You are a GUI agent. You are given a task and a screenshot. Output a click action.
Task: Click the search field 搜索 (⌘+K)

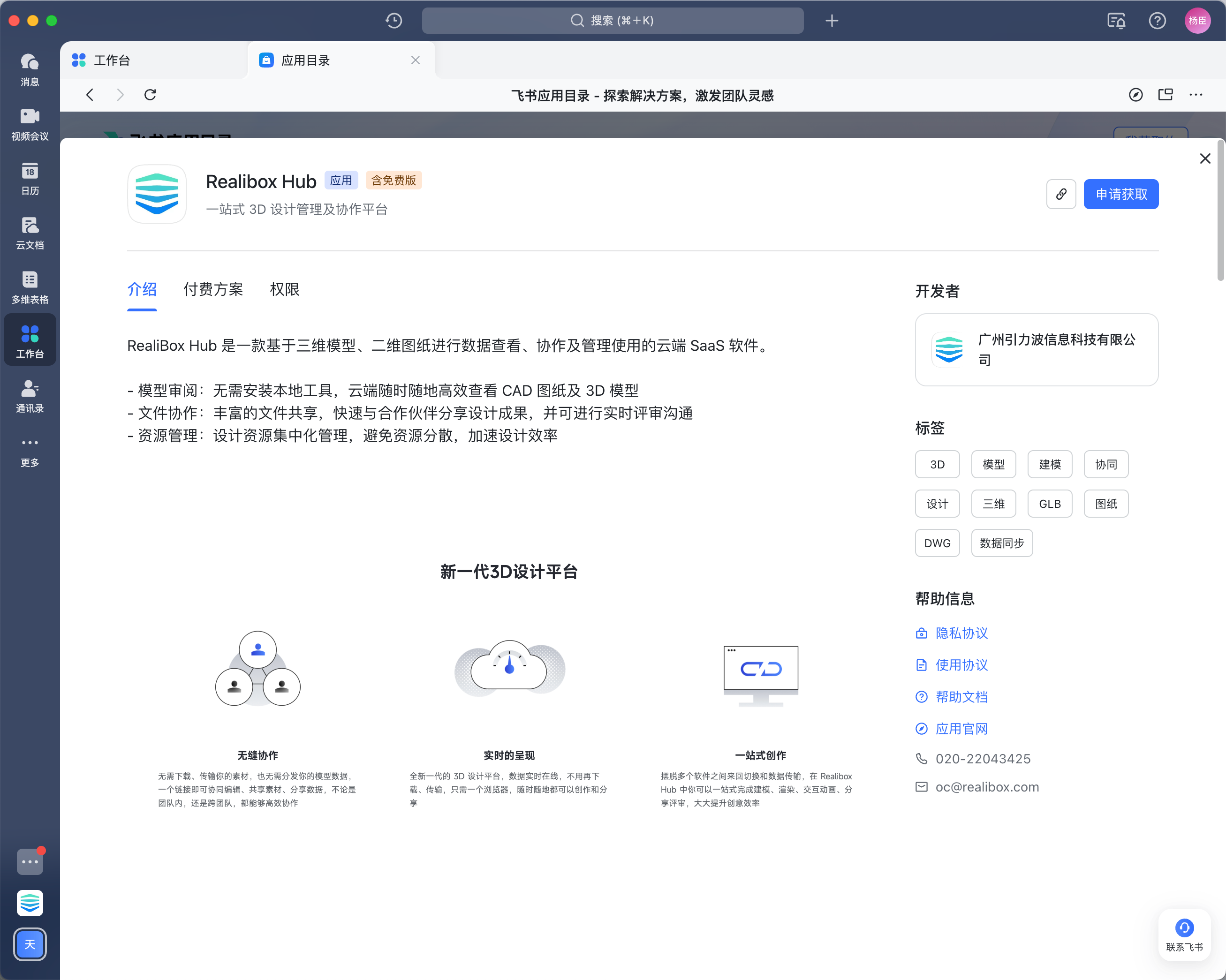pos(613,21)
